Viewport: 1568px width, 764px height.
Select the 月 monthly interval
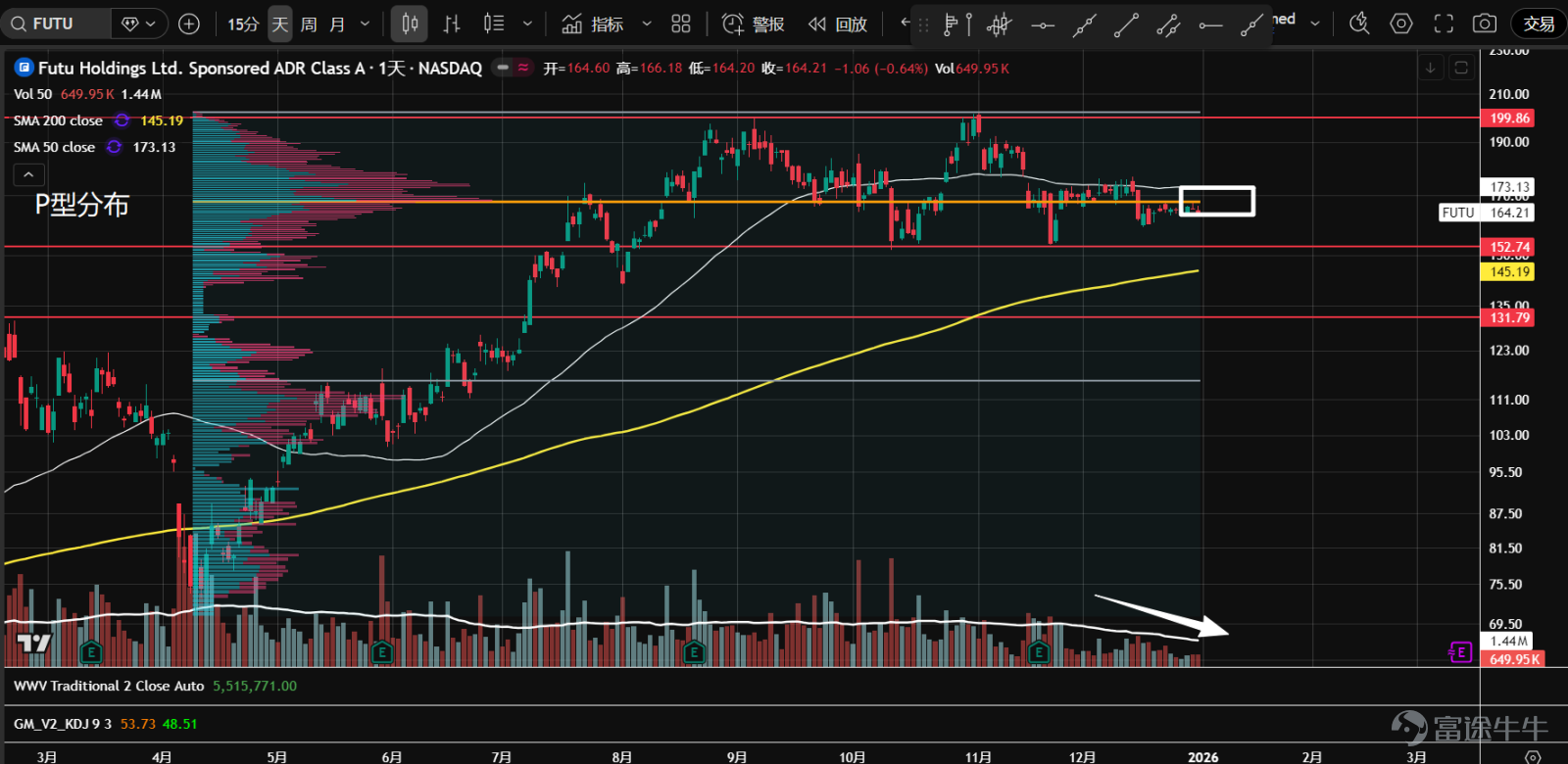pyautogui.click(x=337, y=24)
